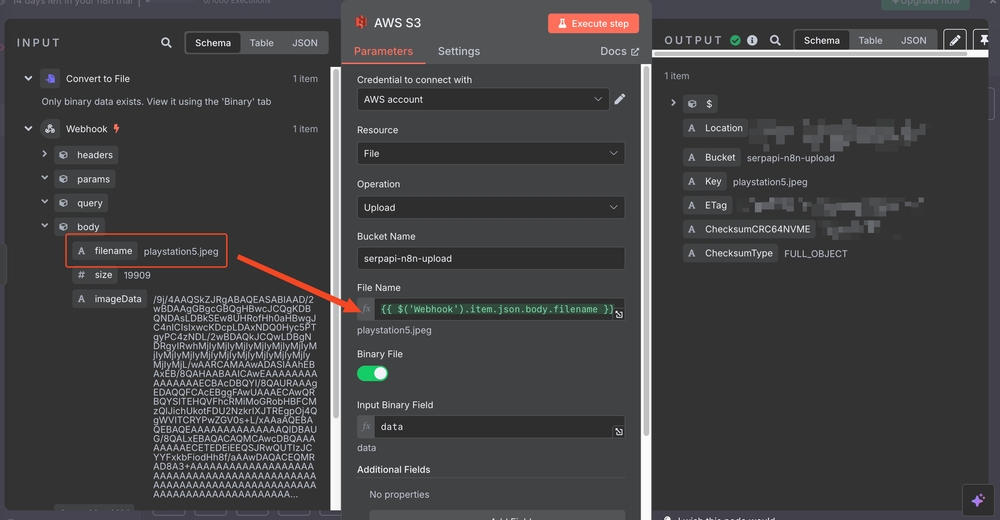The height and width of the screenshot is (520, 1000).
Task: Open the Resource dropdown showing File
Action: pos(490,153)
